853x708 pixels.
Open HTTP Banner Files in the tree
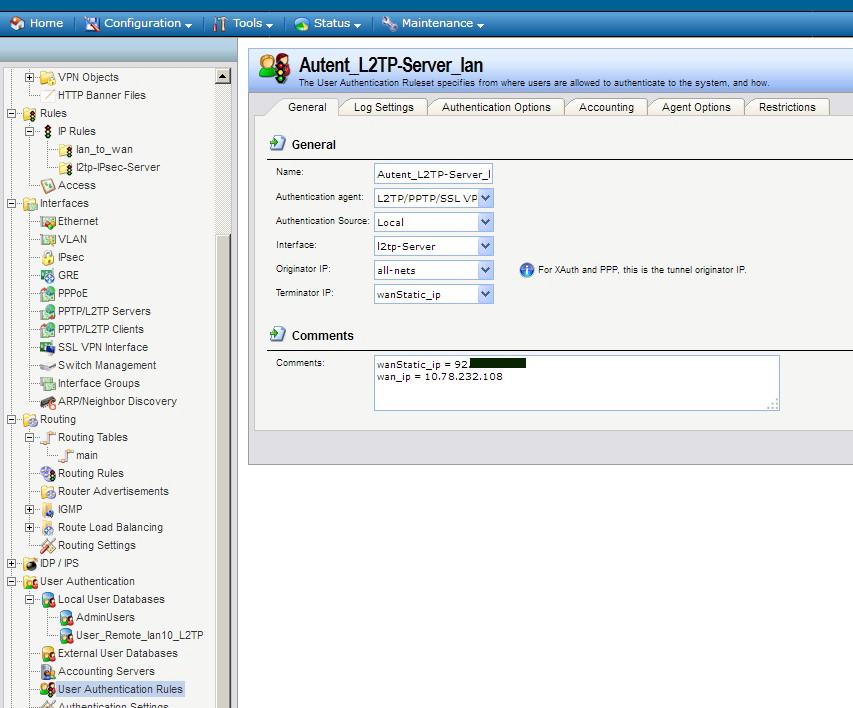coord(102,95)
